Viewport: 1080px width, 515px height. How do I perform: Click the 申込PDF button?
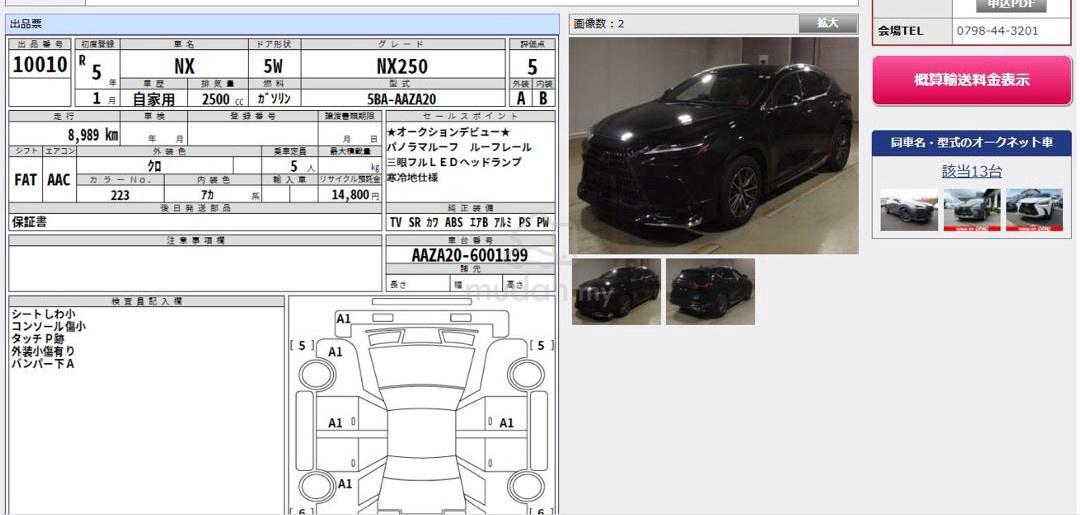point(1010,5)
